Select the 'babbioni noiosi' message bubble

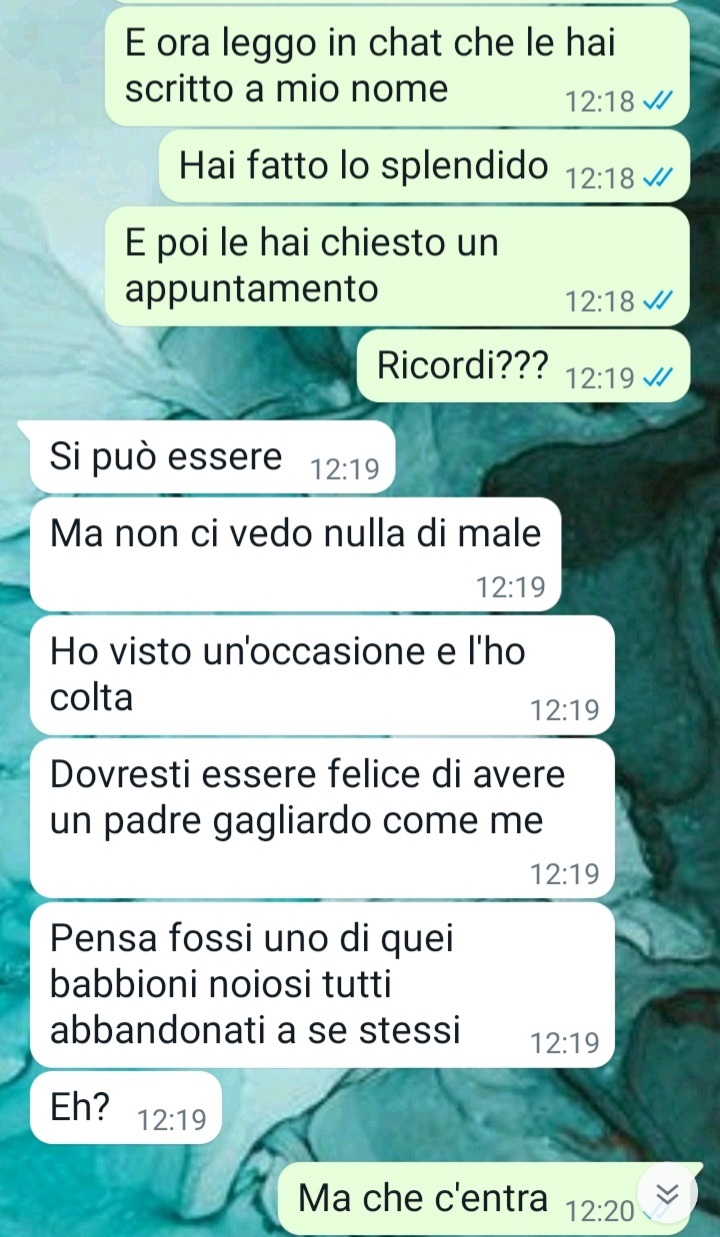(x=322, y=983)
